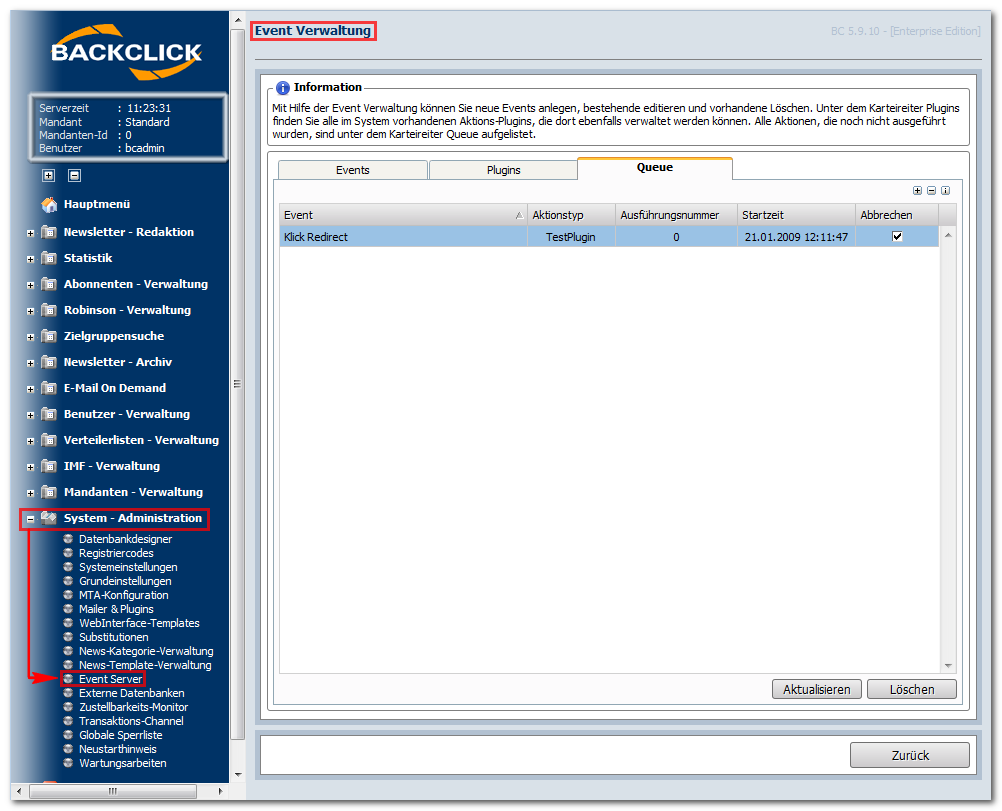Click the Löschen button
This screenshot has height=811, width=1002.
coord(912,690)
